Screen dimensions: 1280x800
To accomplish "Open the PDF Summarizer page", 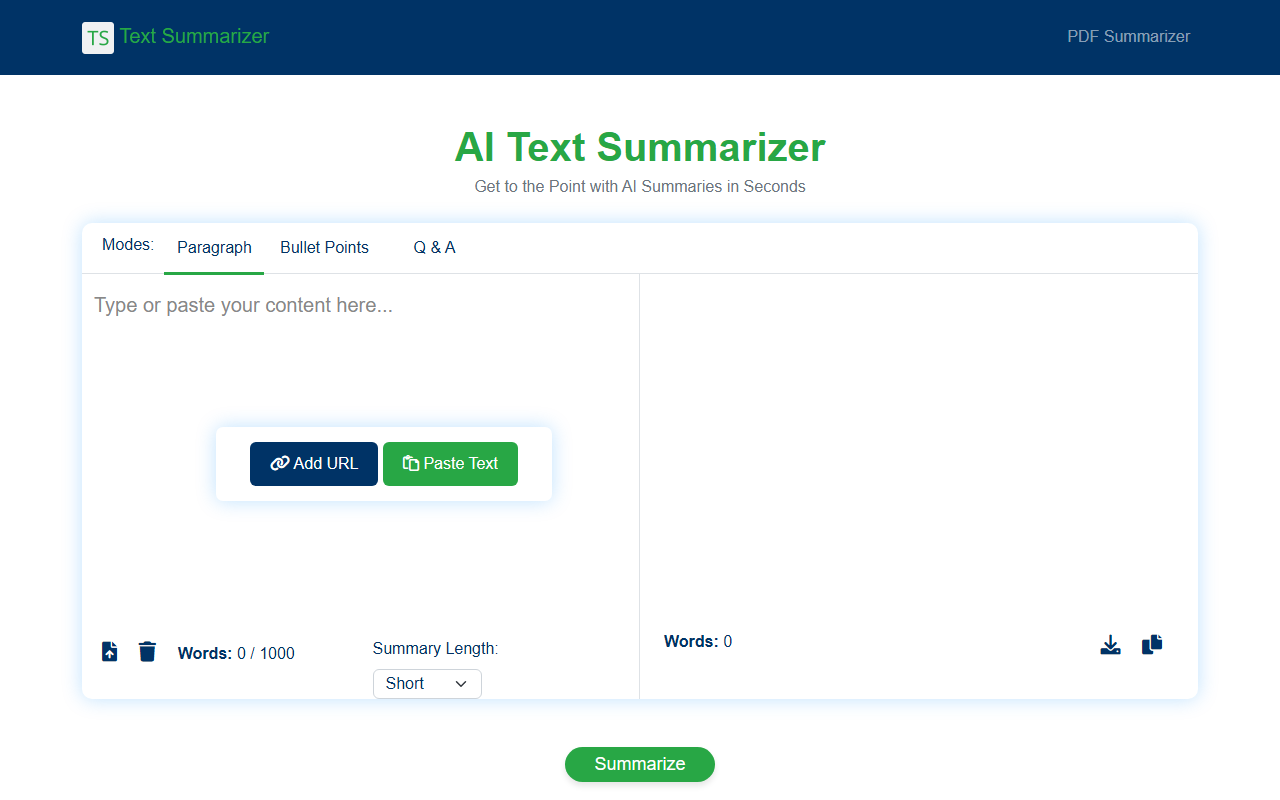I will pos(1128,37).
